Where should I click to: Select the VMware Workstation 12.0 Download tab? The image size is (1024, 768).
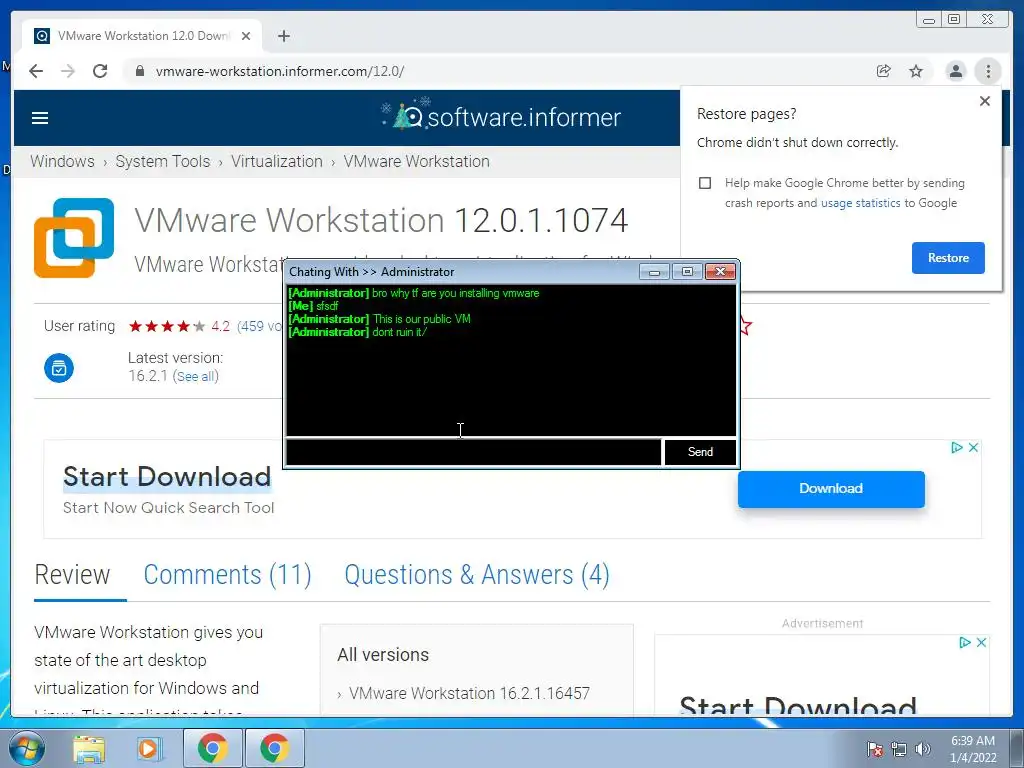click(142, 36)
